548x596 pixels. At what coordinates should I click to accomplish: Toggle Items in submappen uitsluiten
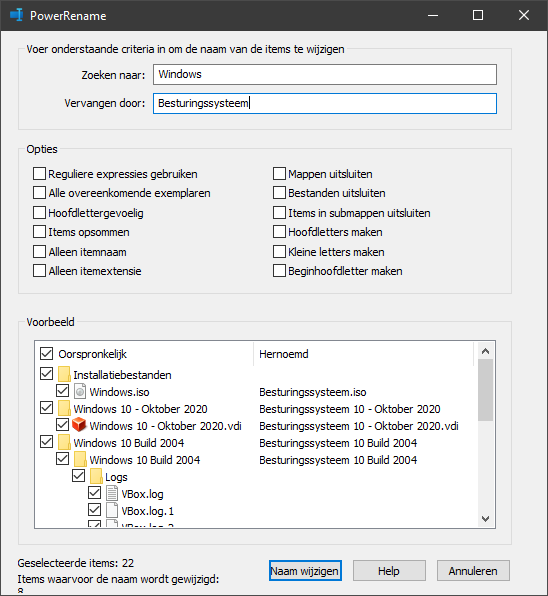tap(279, 212)
